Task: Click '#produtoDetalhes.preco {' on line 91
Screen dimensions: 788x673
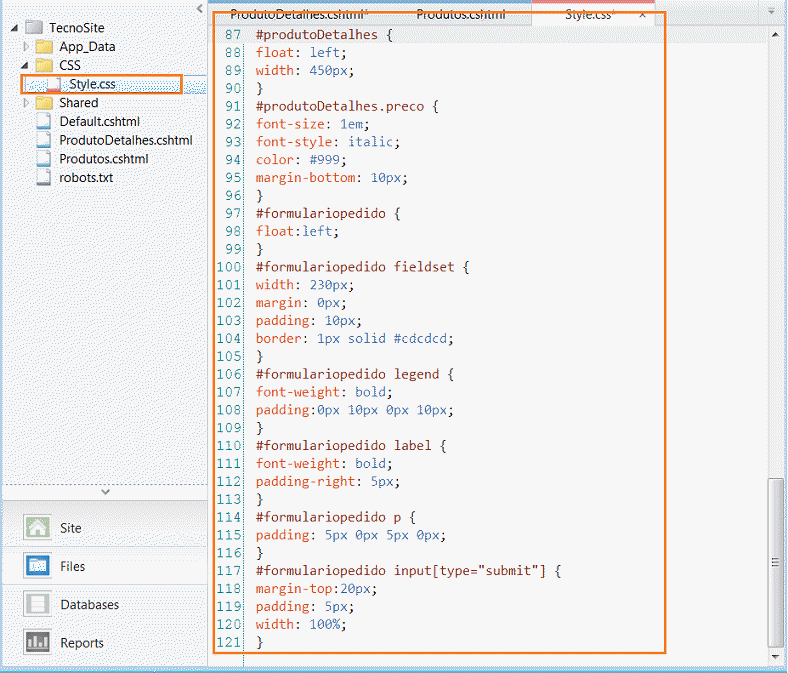Action: (347, 106)
